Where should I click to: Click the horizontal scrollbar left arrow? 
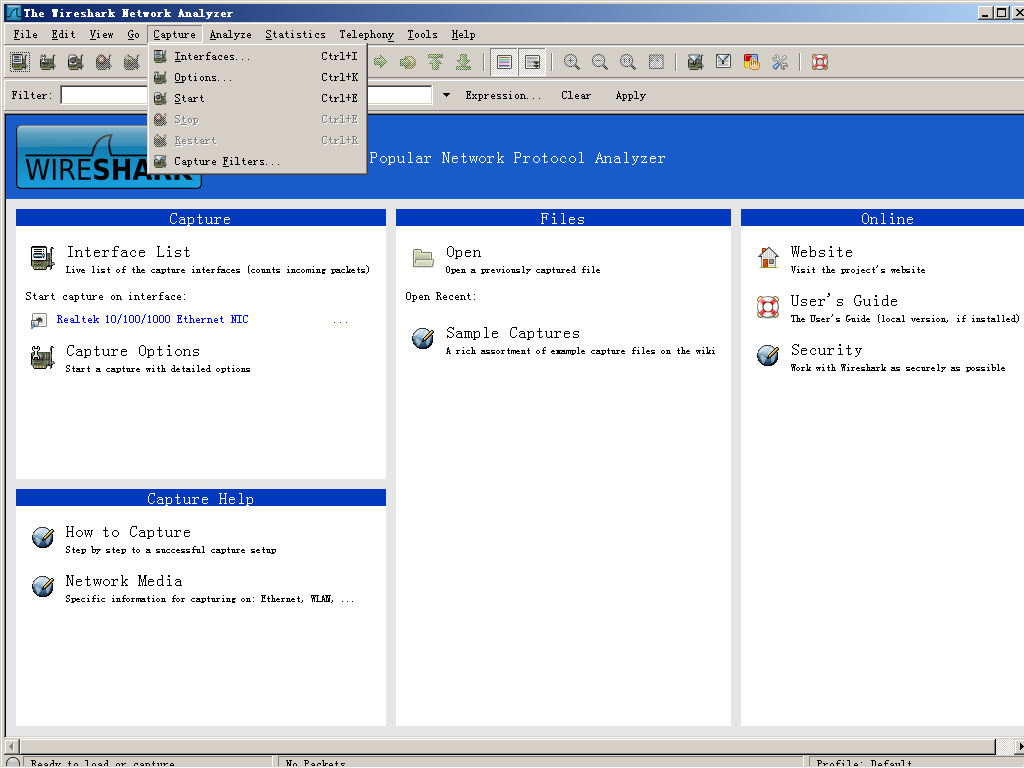pos(12,746)
